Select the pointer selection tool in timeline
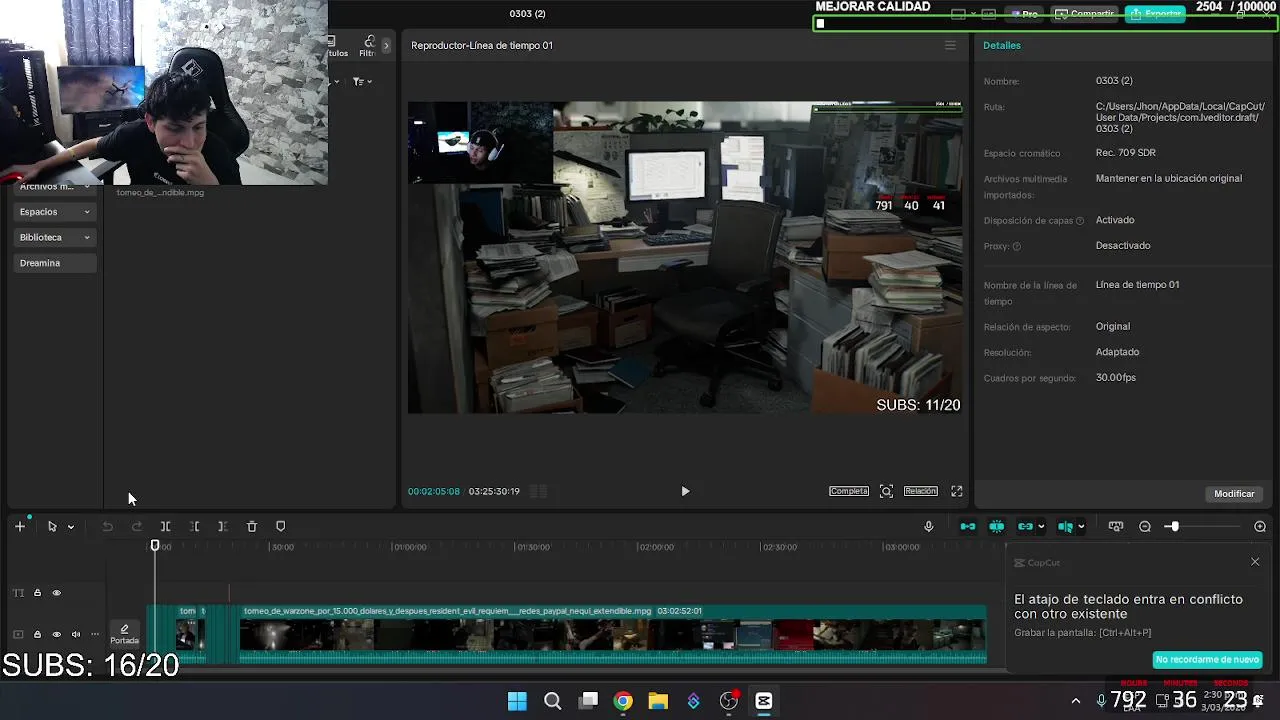Viewport: 1280px width, 720px height. point(52,526)
